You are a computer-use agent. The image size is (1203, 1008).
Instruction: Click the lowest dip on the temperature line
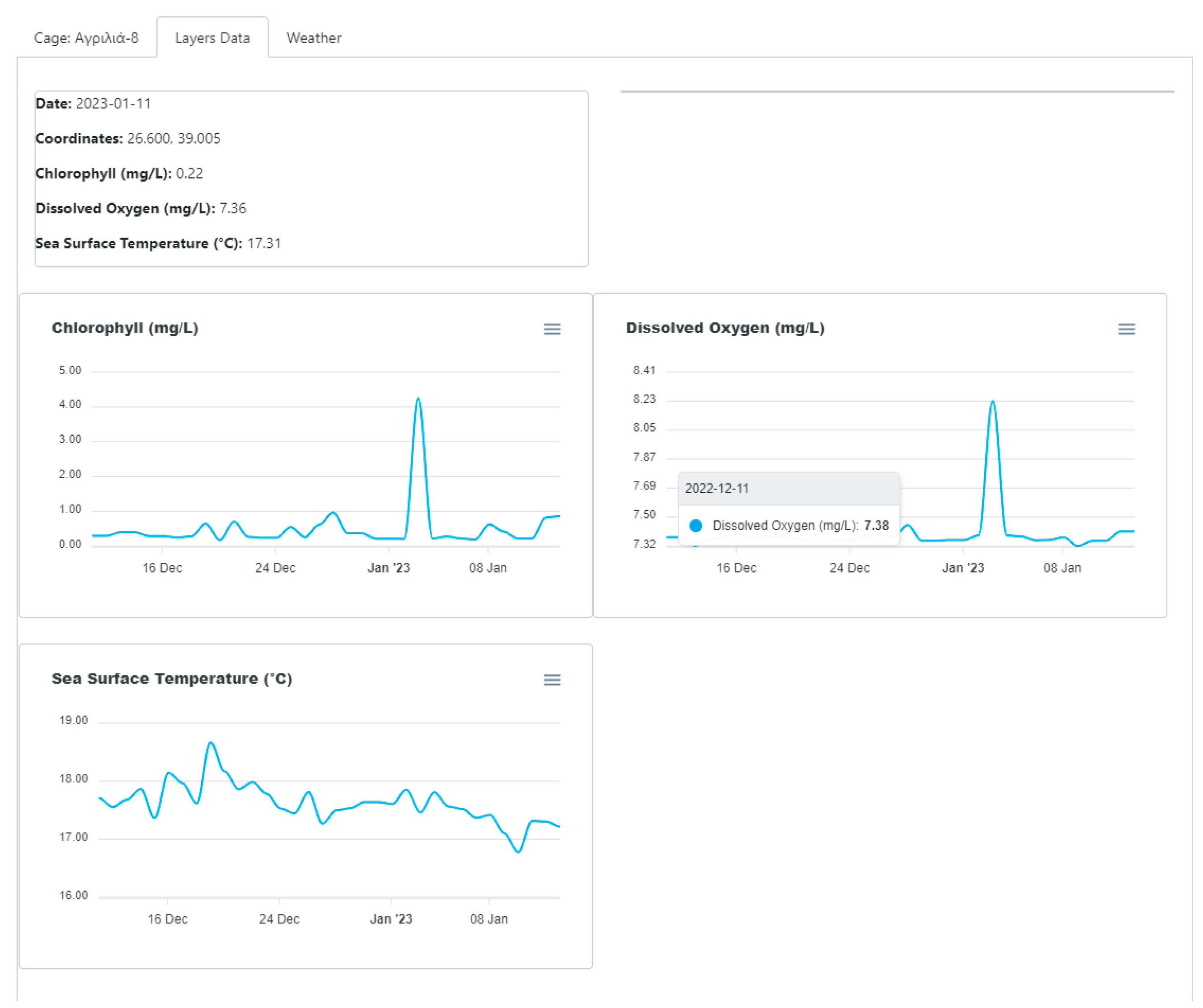pyautogui.click(x=518, y=852)
